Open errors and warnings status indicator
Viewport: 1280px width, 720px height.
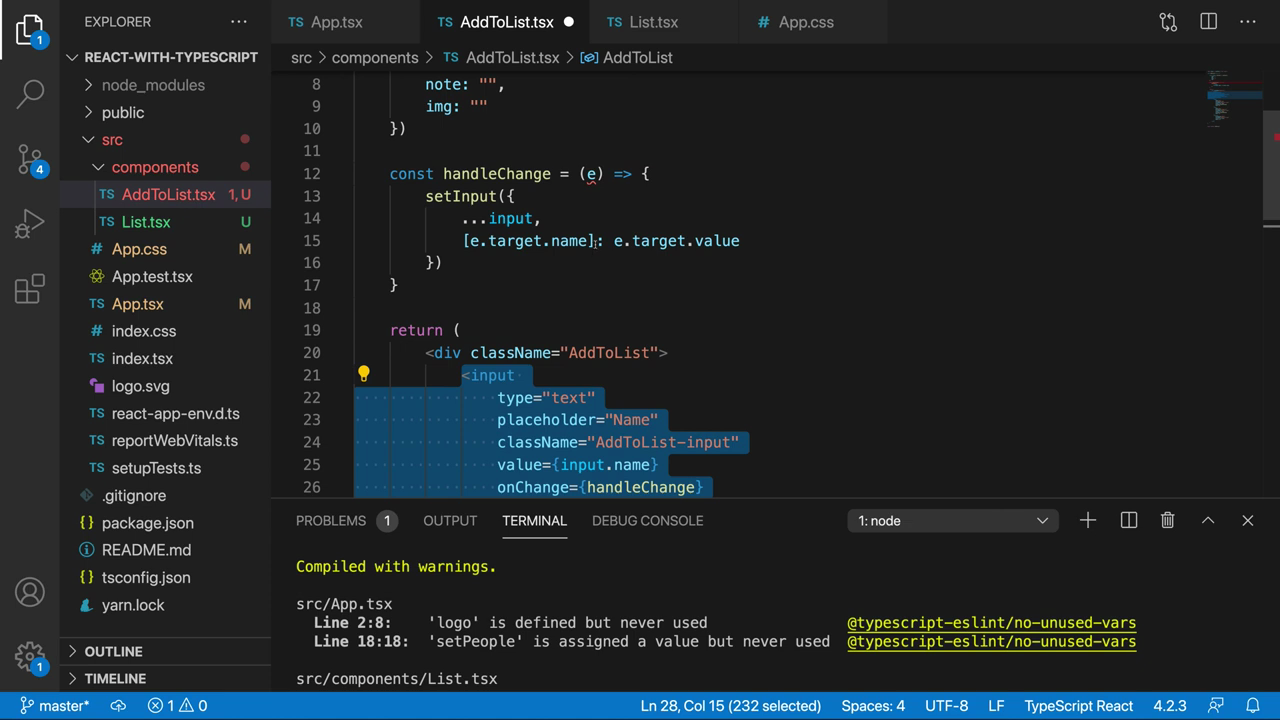[177, 706]
